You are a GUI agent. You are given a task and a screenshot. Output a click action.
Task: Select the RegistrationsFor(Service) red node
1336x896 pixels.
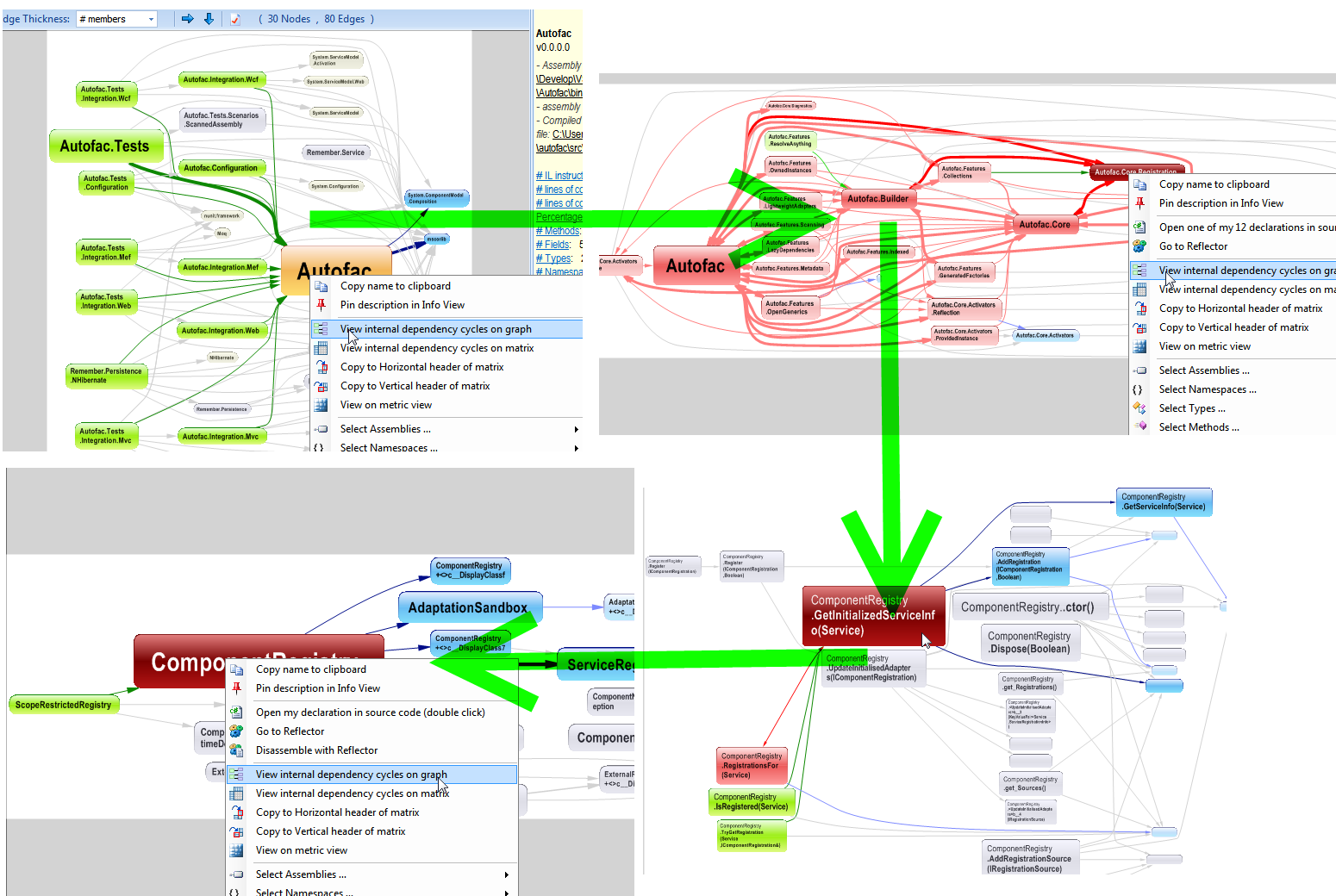751,765
